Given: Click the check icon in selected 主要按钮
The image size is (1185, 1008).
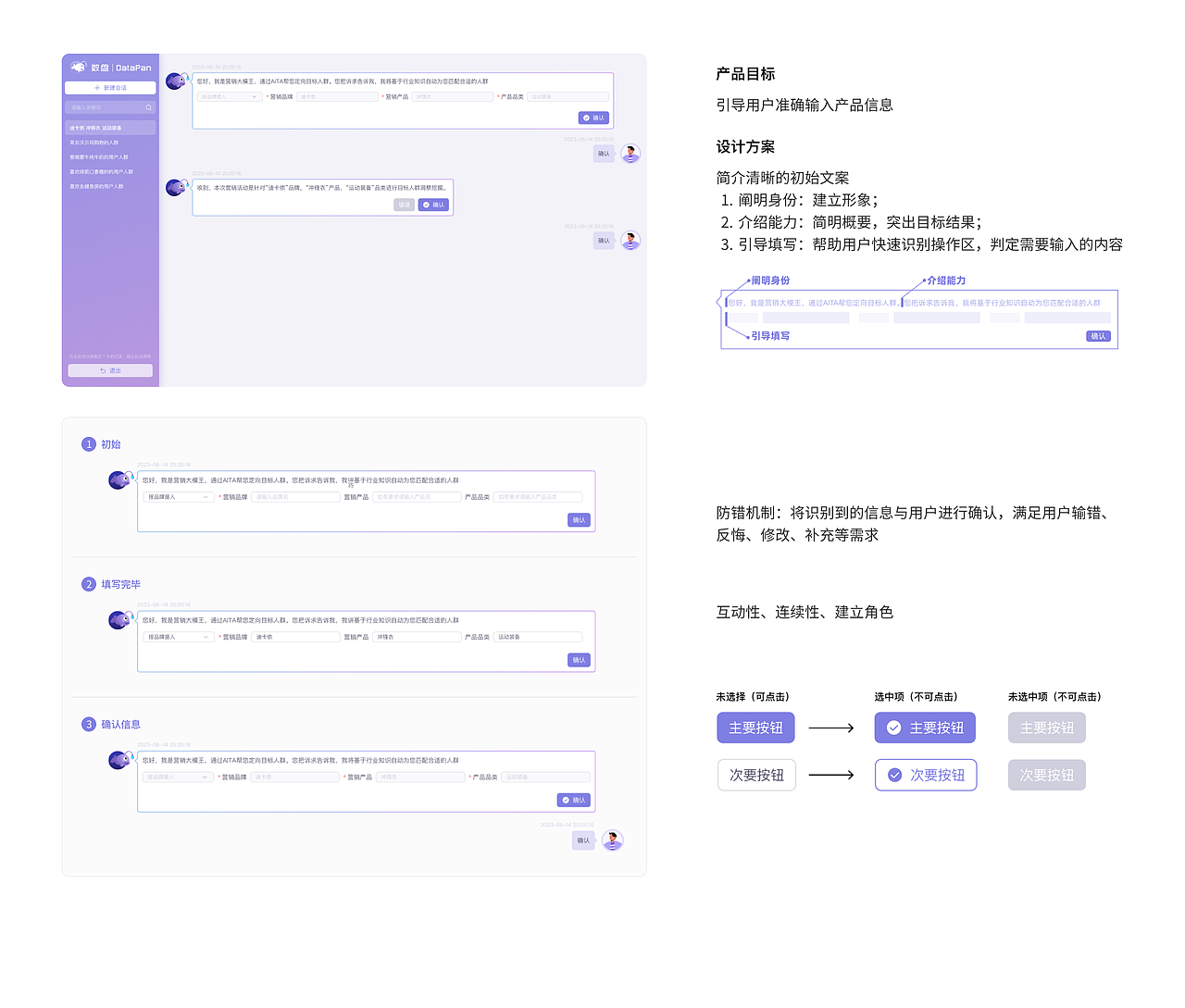Looking at the screenshot, I should point(893,728).
